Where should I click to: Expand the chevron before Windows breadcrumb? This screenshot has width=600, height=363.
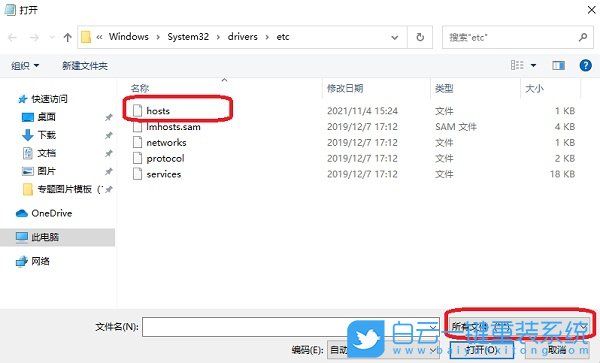point(99,37)
